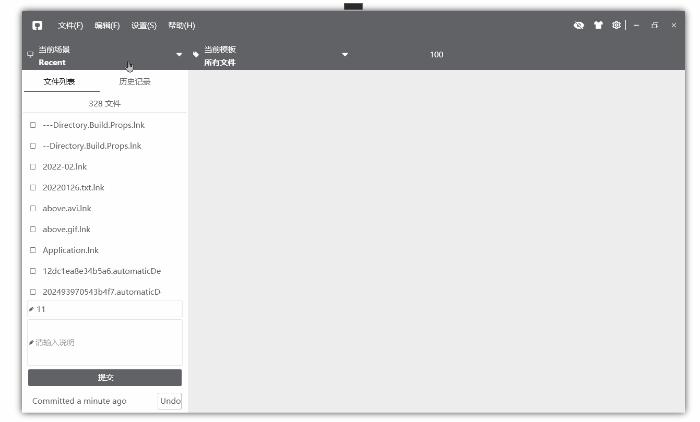Click the Undo button
Screen dimensions: 700x422
[x=170, y=401]
